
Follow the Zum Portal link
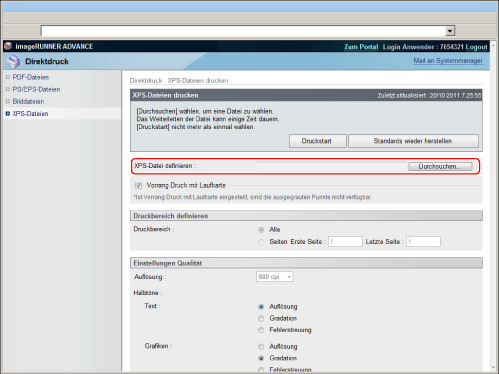361,47
